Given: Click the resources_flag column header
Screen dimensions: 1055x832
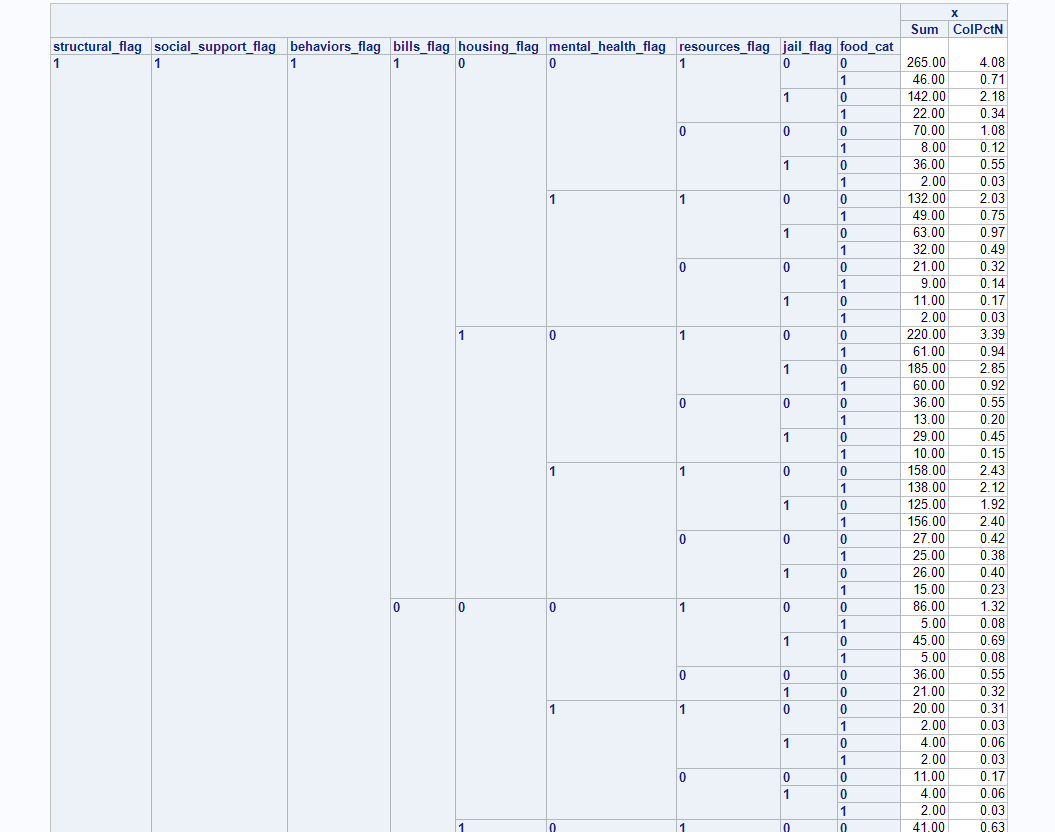Looking at the screenshot, I should [724, 46].
